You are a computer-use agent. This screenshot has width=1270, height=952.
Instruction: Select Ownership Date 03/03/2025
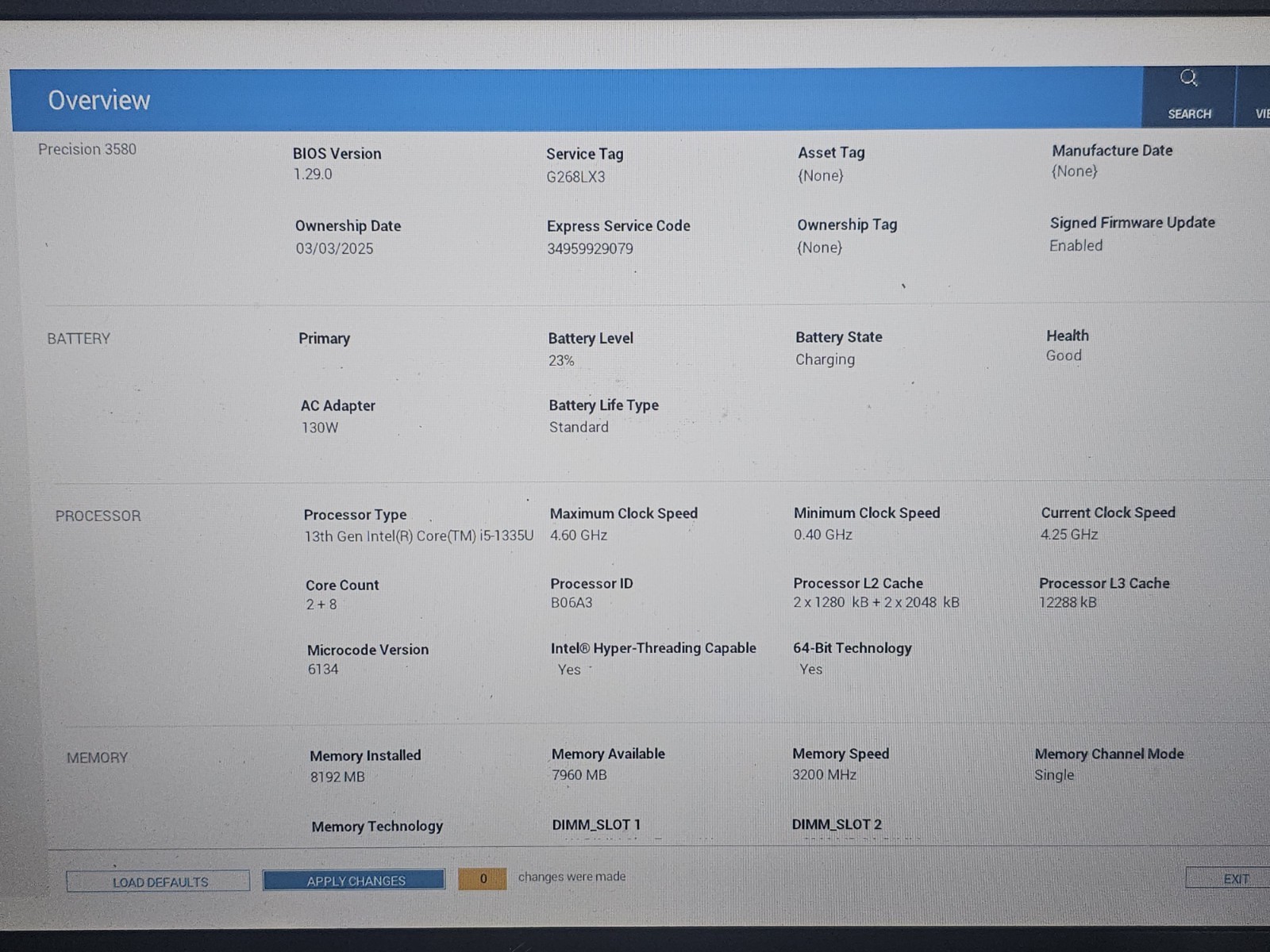click(334, 248)
